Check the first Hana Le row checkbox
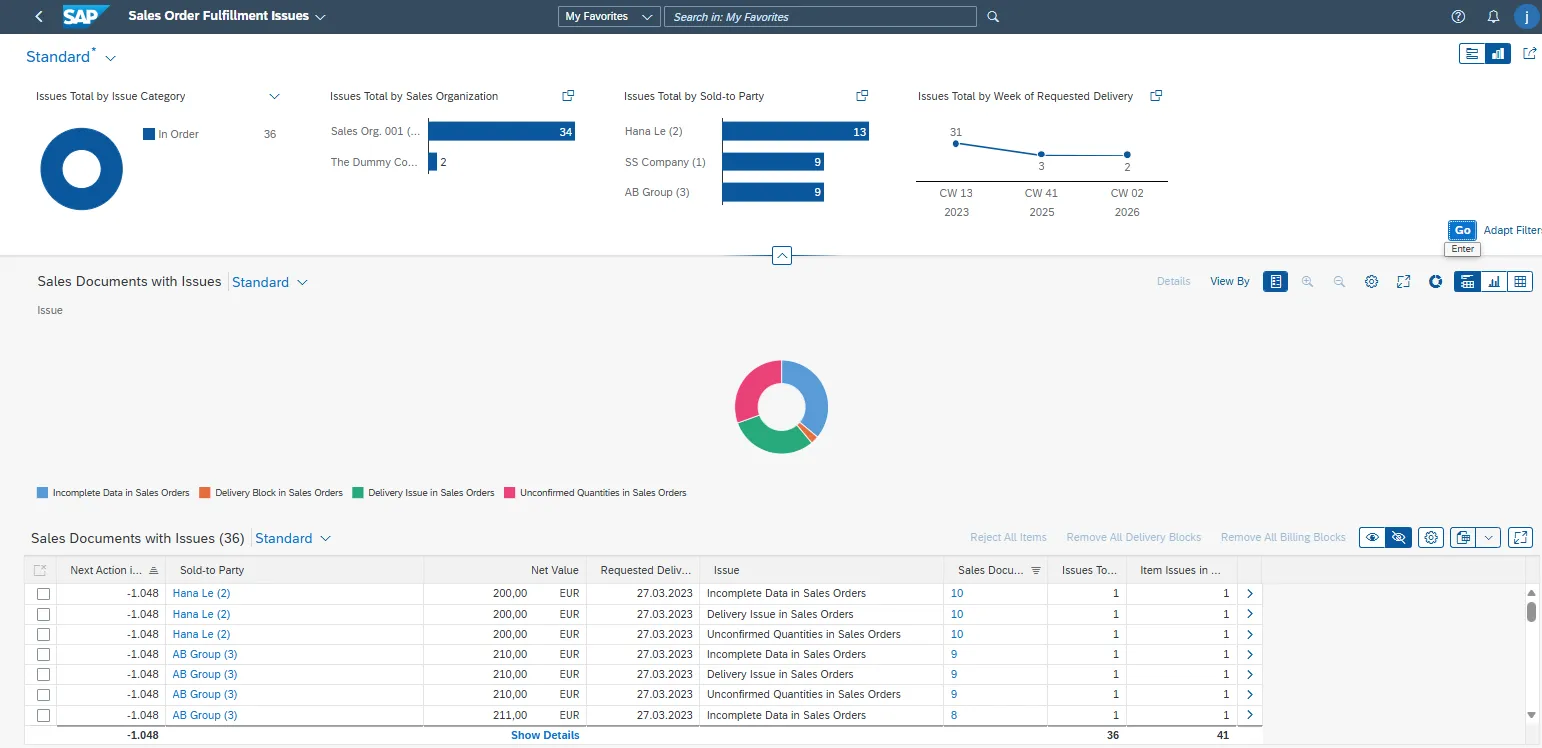Screen dimensions: 1542x748 click(43, 594)
